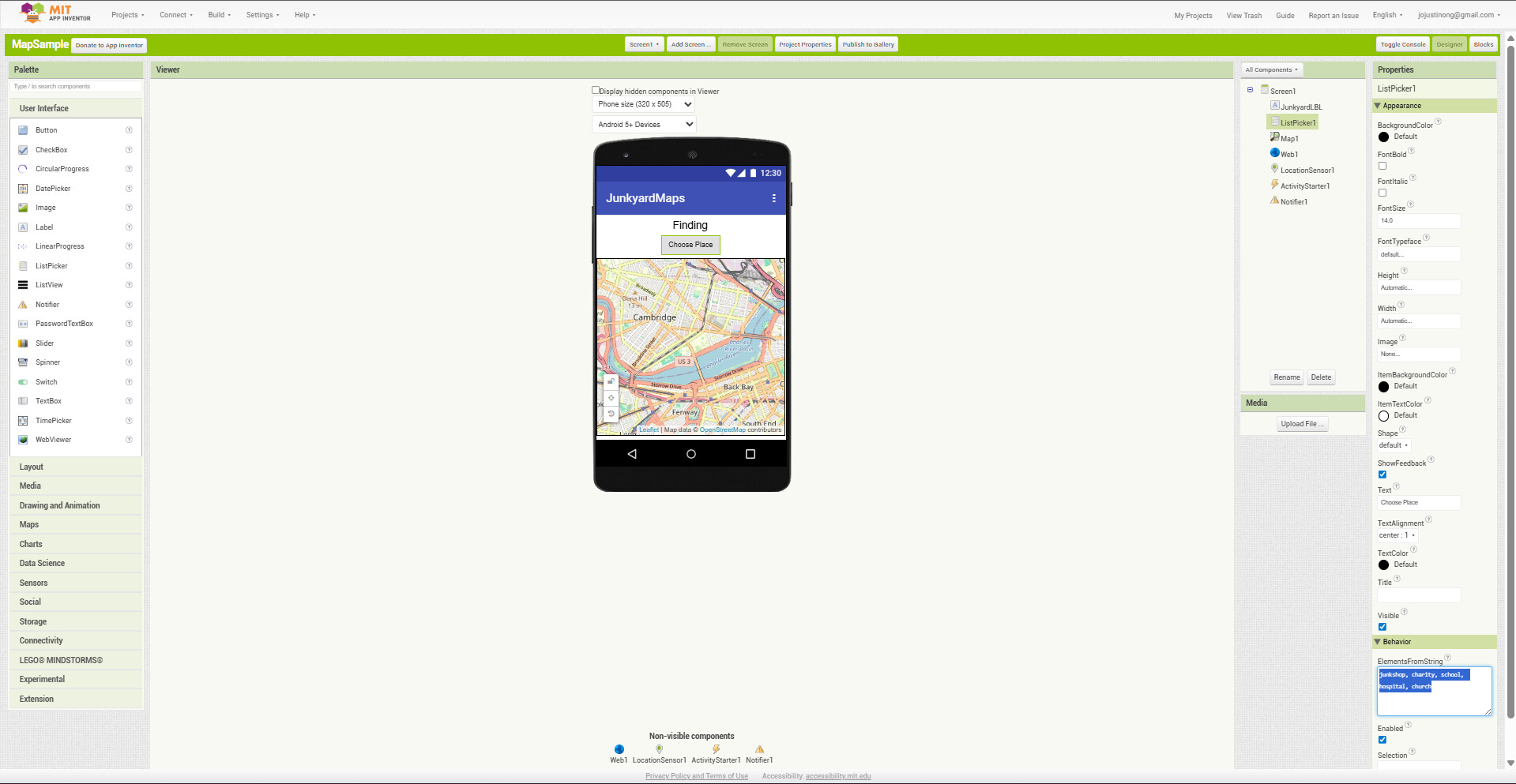Click non-visible ActivityStarter1 icon in viewer
1516x784 pixels.
717,749
